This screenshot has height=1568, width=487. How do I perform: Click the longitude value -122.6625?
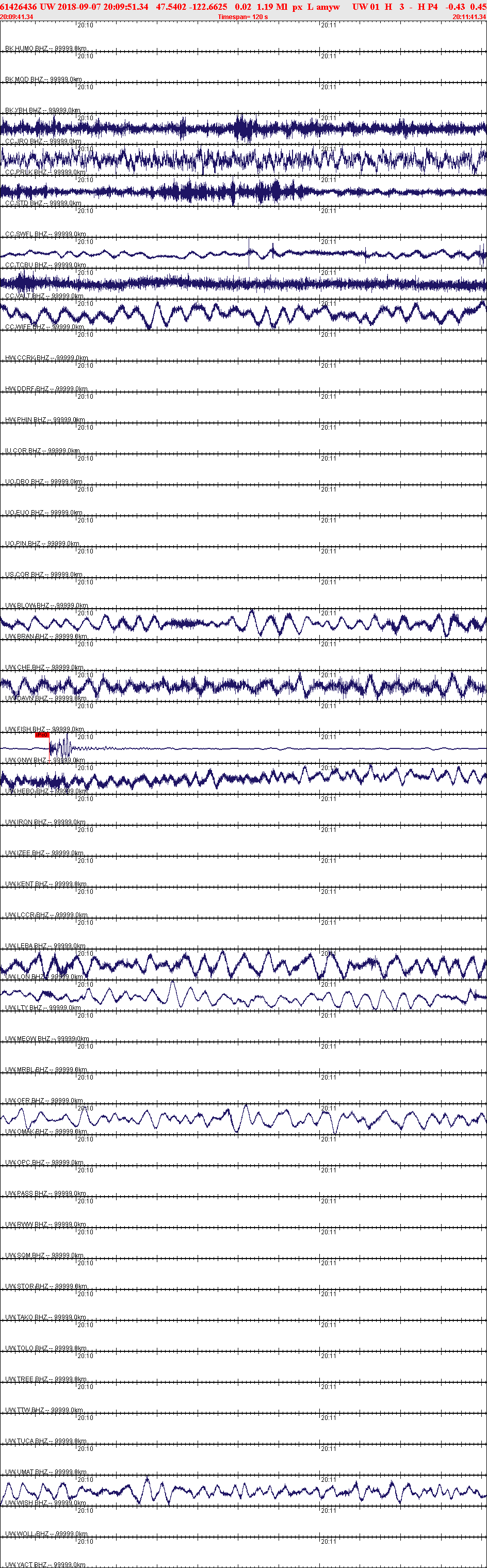[x=208, y=7]
